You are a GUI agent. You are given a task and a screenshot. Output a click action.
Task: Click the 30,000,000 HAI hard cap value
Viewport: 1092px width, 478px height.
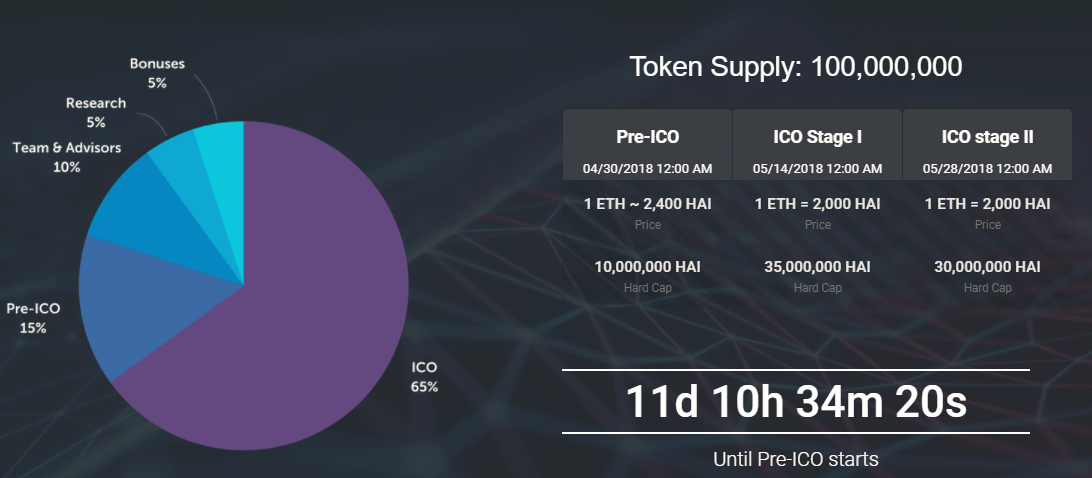987,267
